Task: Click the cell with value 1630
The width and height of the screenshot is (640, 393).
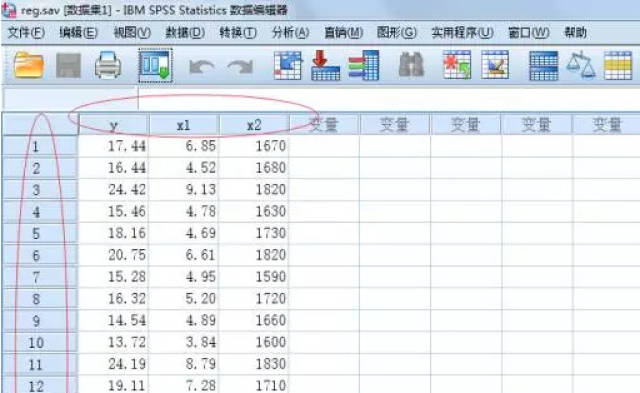Action: pos(254,212)
